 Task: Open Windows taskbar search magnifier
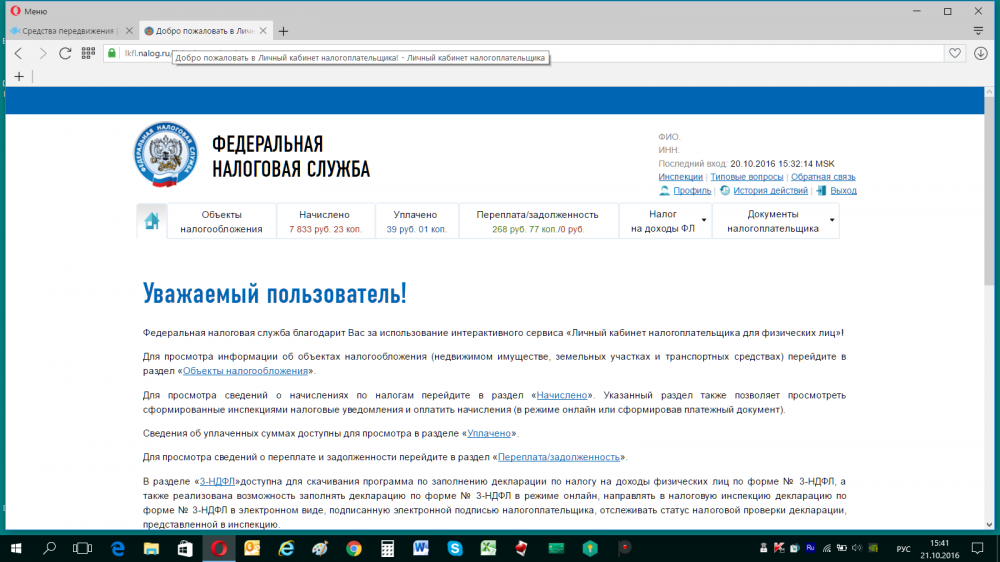click(49, 548)
